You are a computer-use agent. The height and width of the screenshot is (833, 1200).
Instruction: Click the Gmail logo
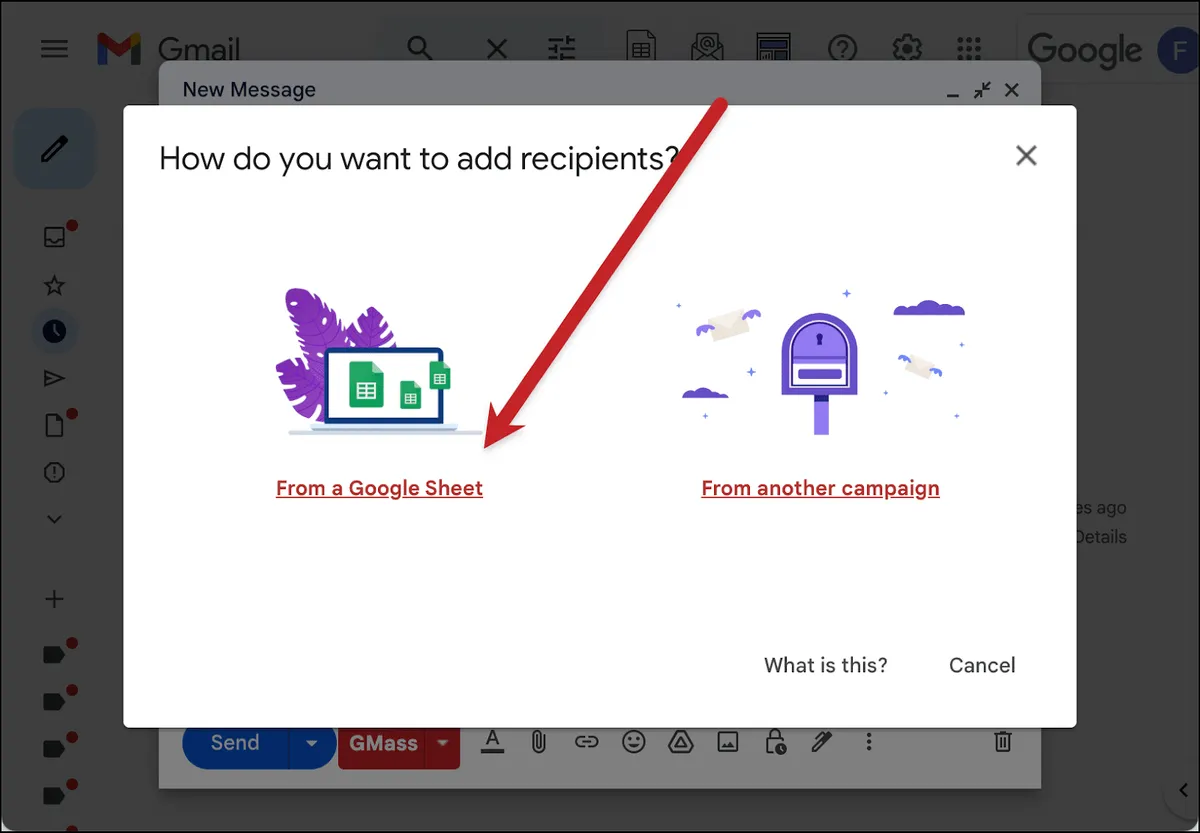[x=168, y=49]
